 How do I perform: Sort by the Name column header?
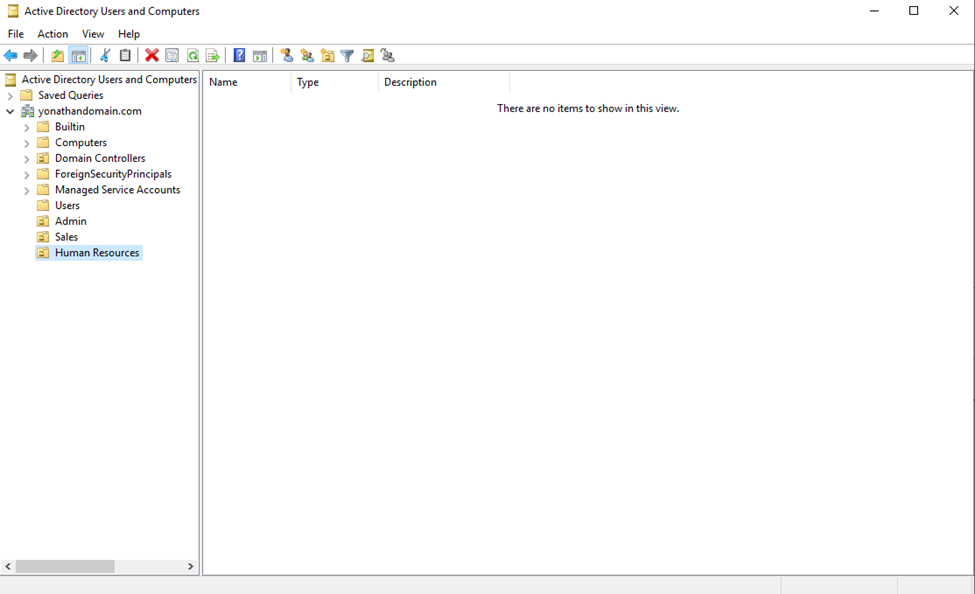pyautogui.click(x=247, y=82)
